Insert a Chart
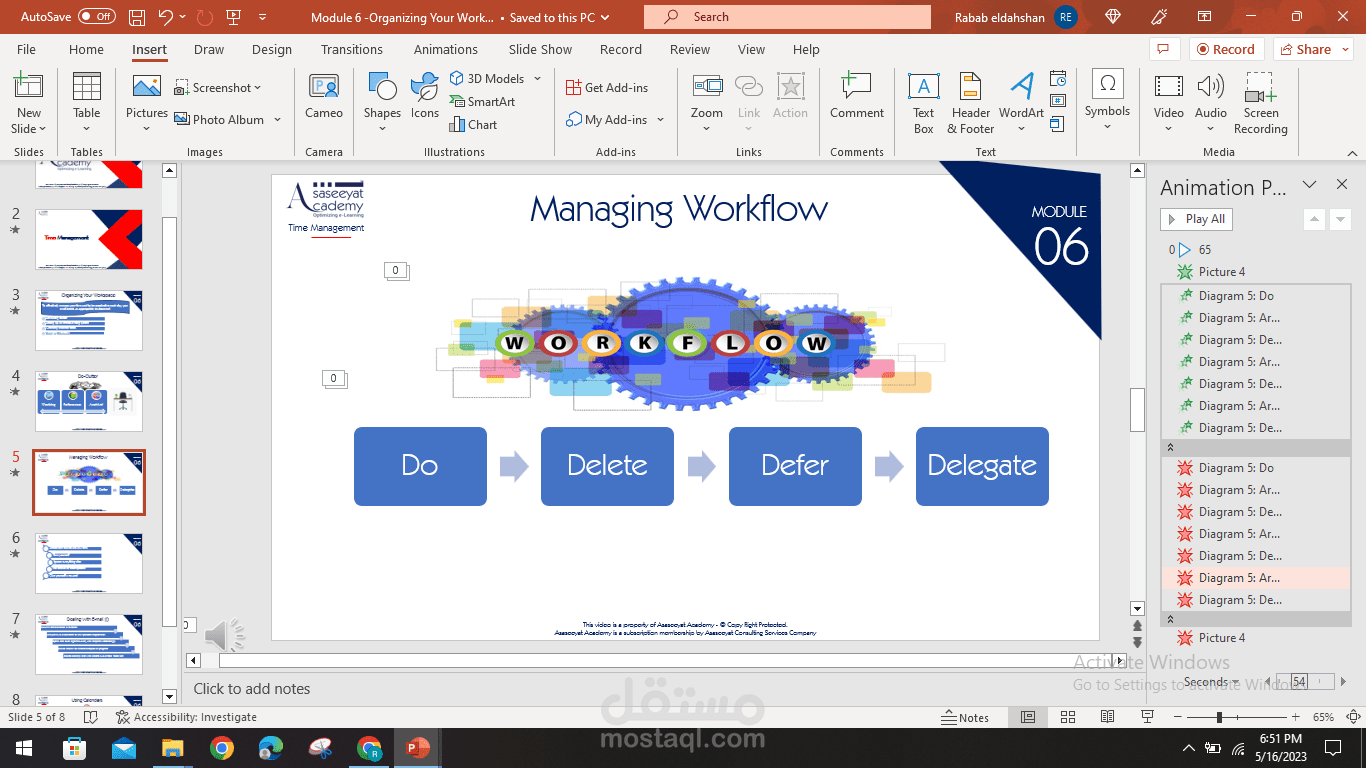The height and width of the screenshot is (768, 1366). [473, 125]
